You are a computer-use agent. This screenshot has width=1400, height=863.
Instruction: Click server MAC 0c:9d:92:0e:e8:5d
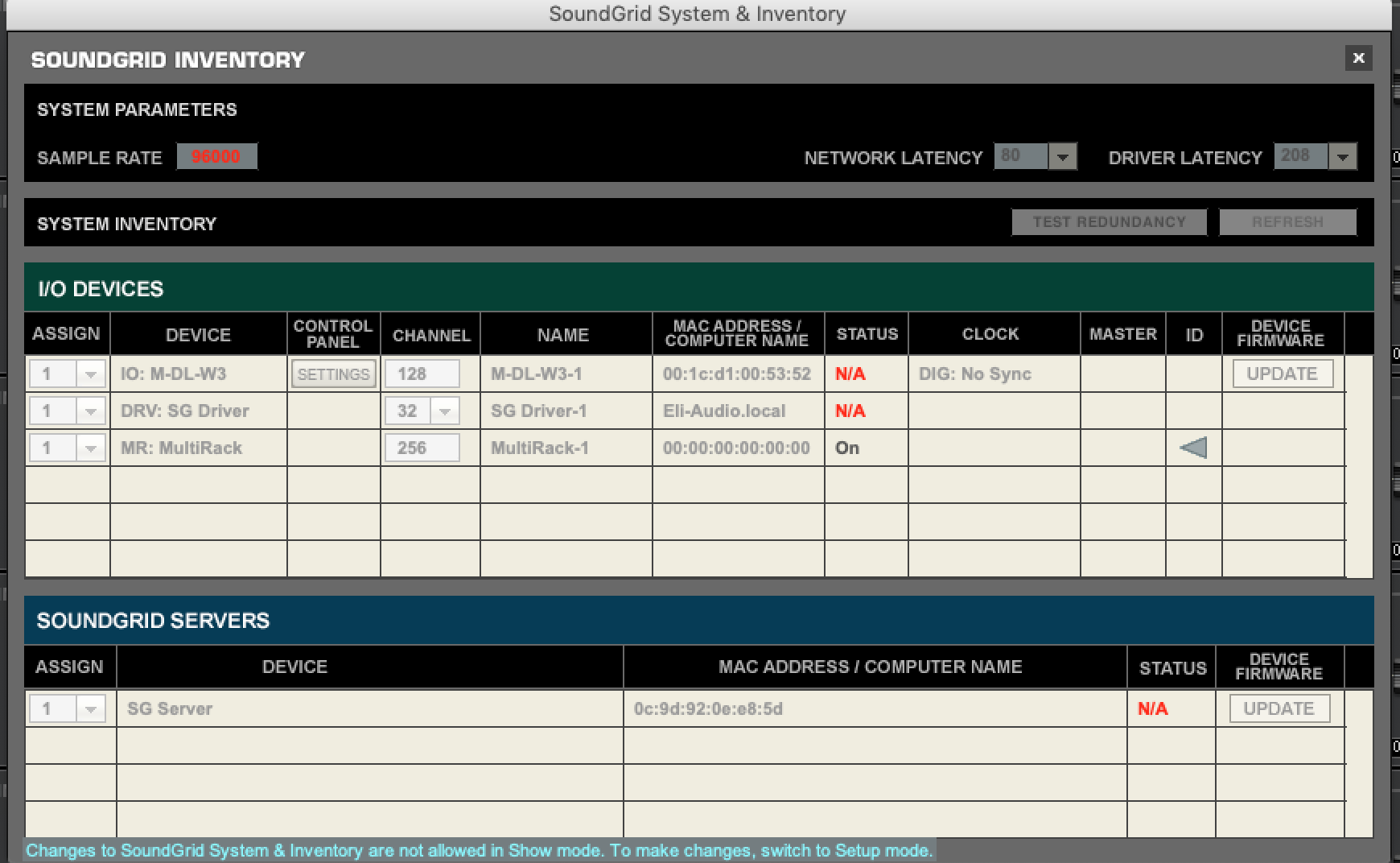708,708
